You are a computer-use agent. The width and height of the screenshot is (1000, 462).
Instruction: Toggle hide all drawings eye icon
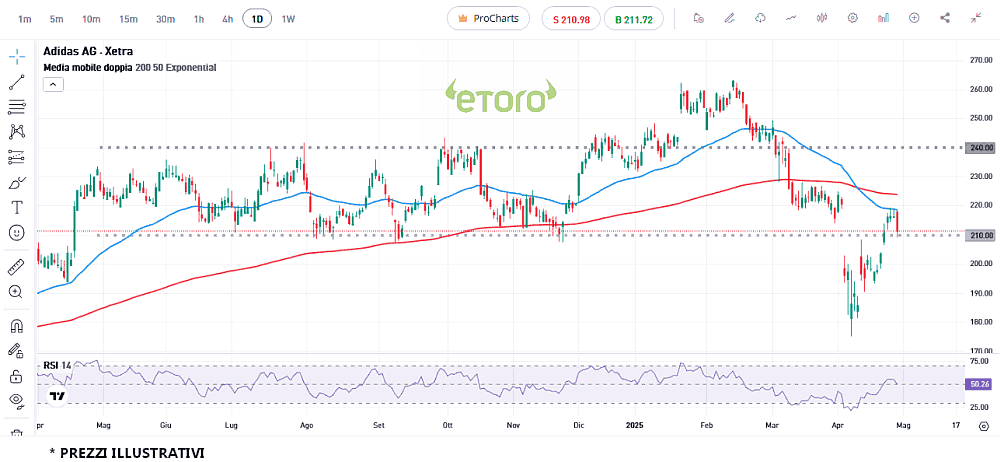pos(17,401)
